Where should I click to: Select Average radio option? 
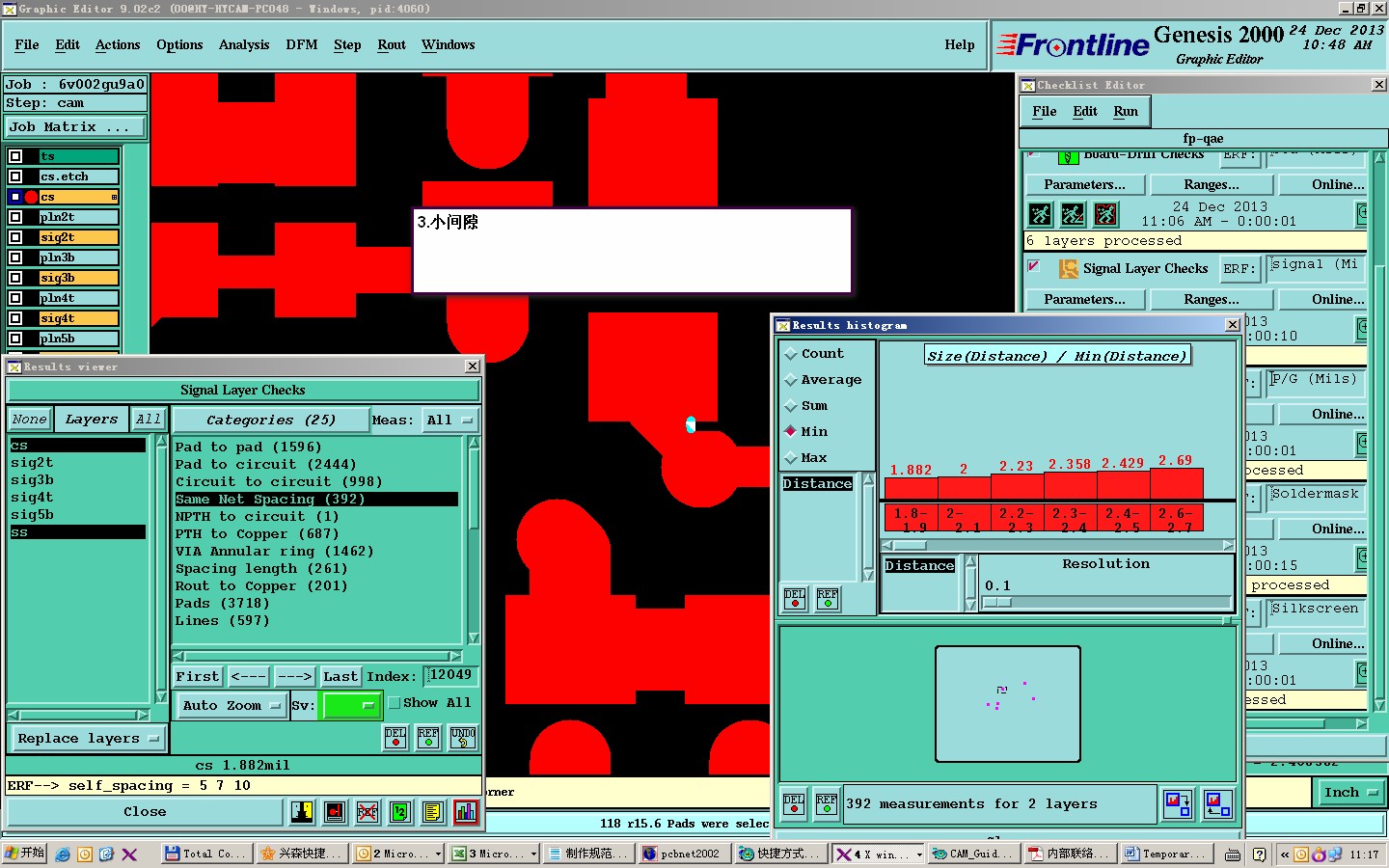coord(791,380)
